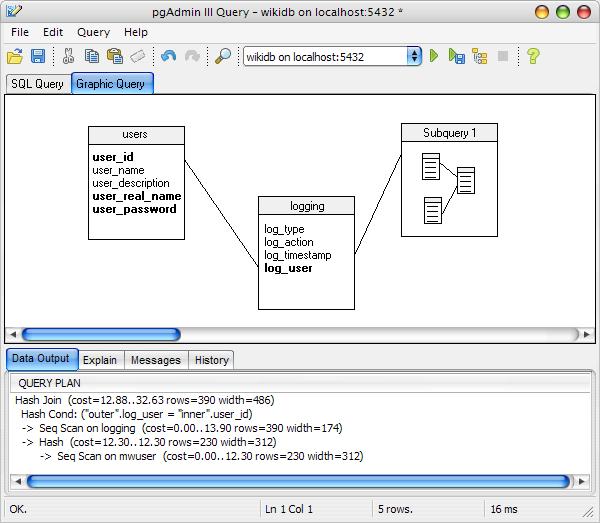Run query with green play icon

click(x=434, y=56)
